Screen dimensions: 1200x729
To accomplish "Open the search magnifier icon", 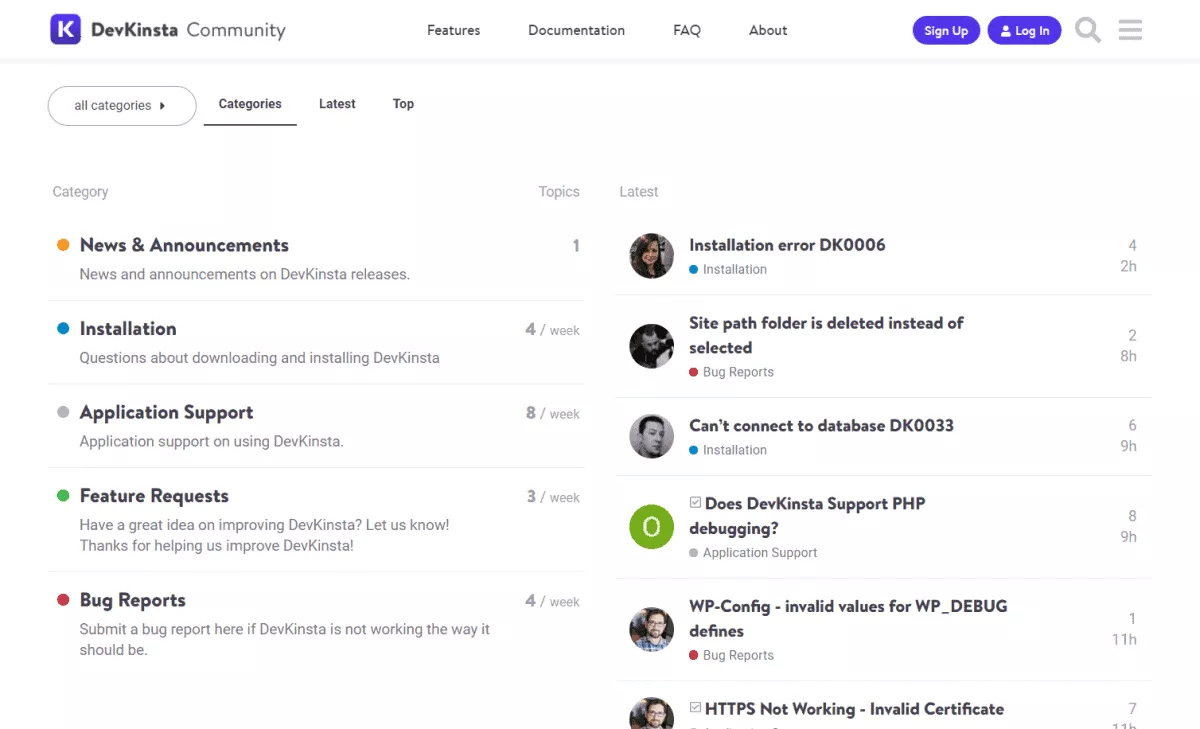I will [x=1088, y=30].
